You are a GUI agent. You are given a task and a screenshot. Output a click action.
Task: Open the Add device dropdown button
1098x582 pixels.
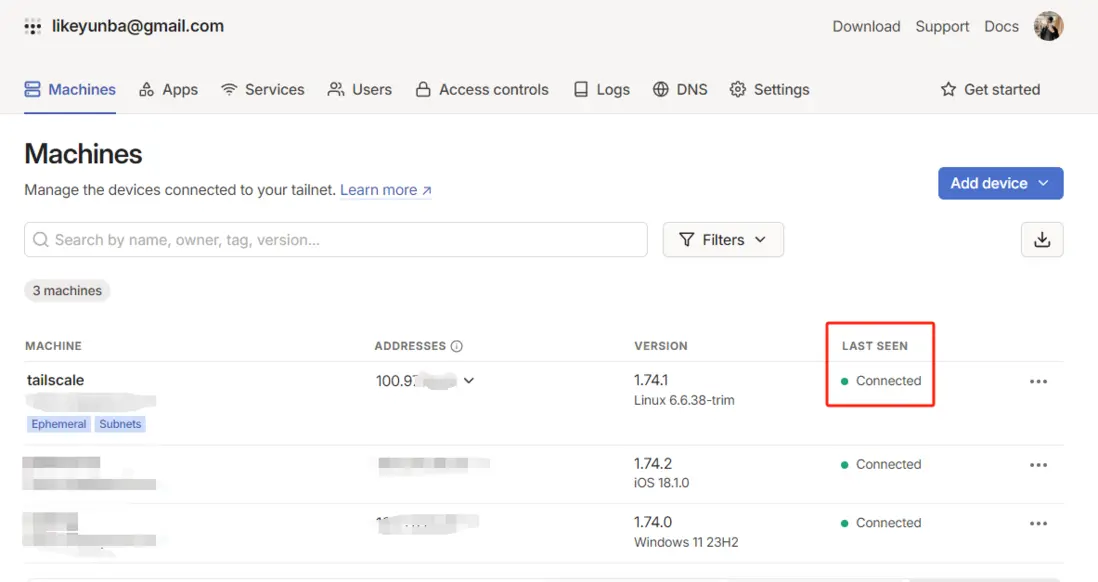click(999, 183)
